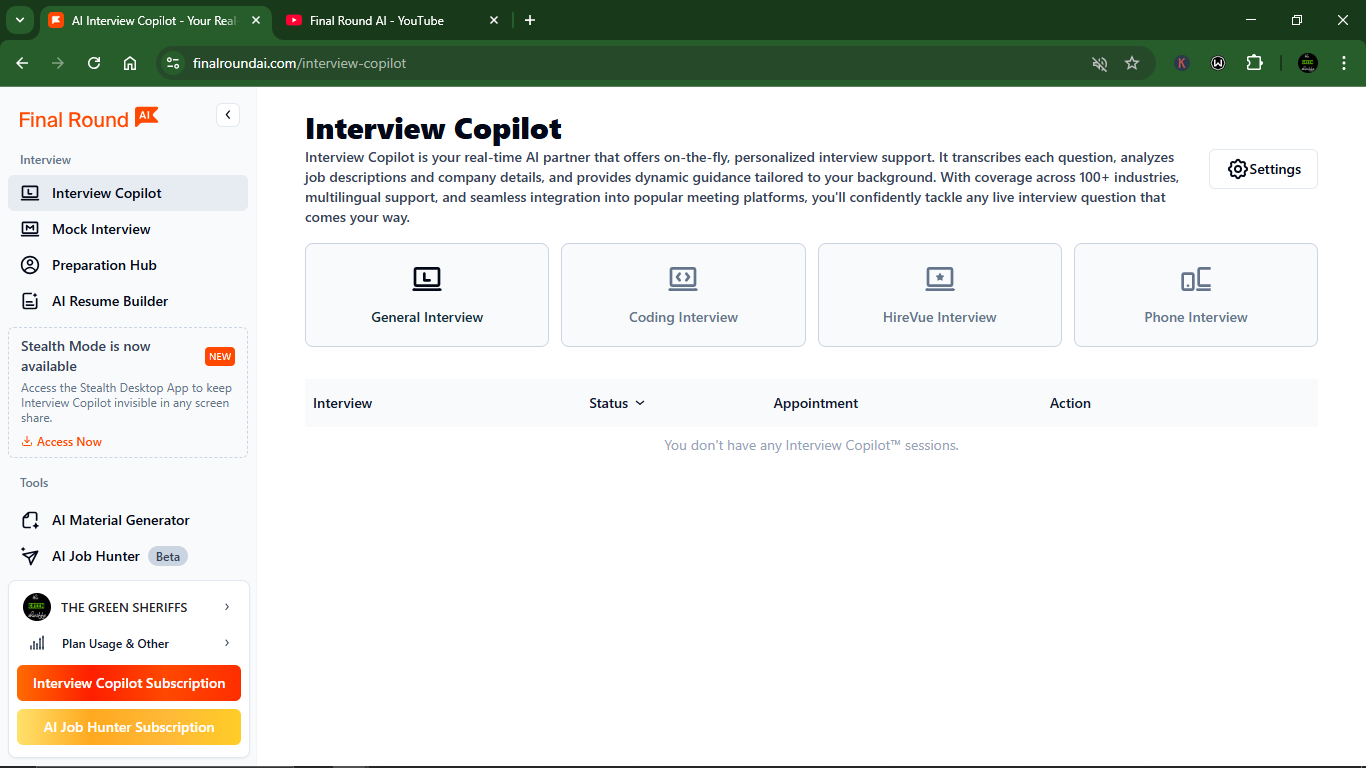Collapse the sidebar with the chevron button

tap(228, 115)
